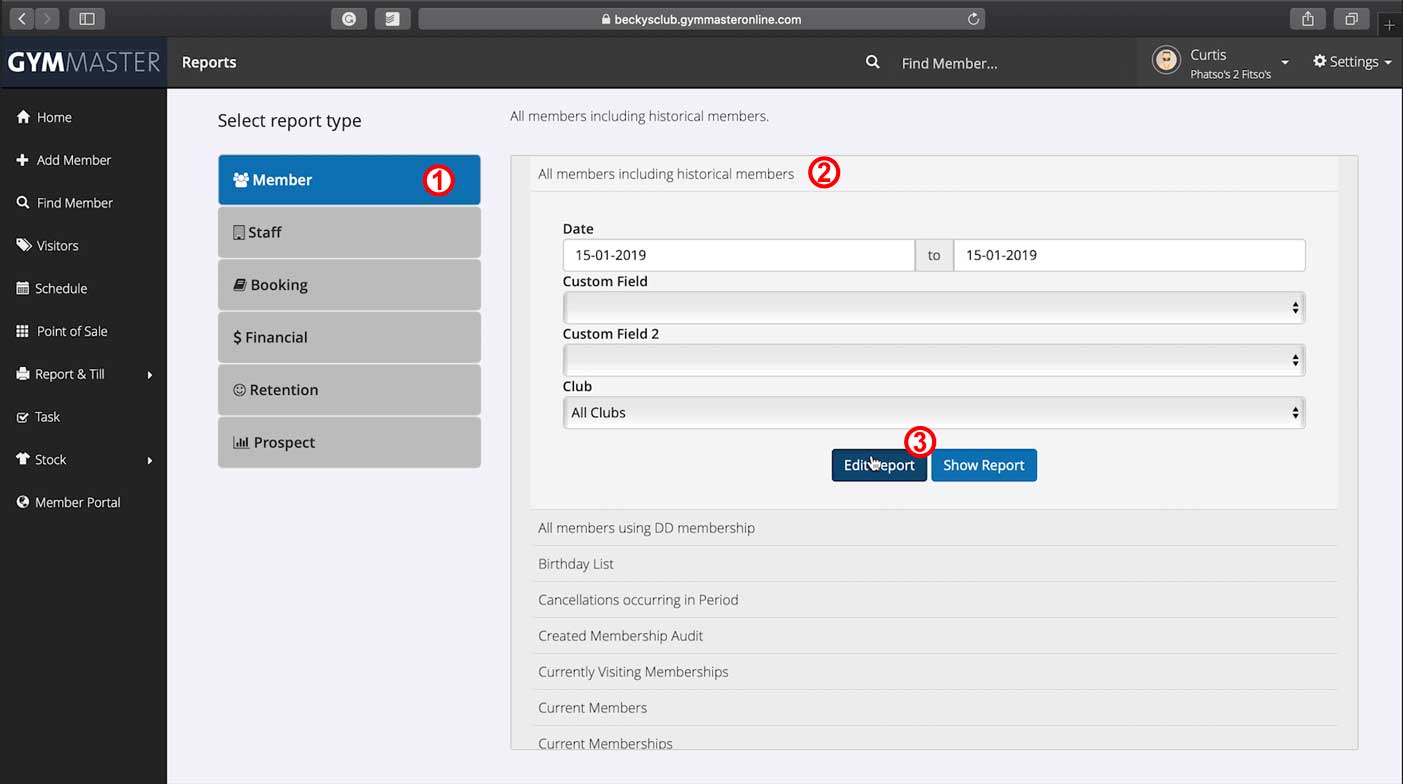
Task: Reload the page in address bar
Action: tap(973, 19)
